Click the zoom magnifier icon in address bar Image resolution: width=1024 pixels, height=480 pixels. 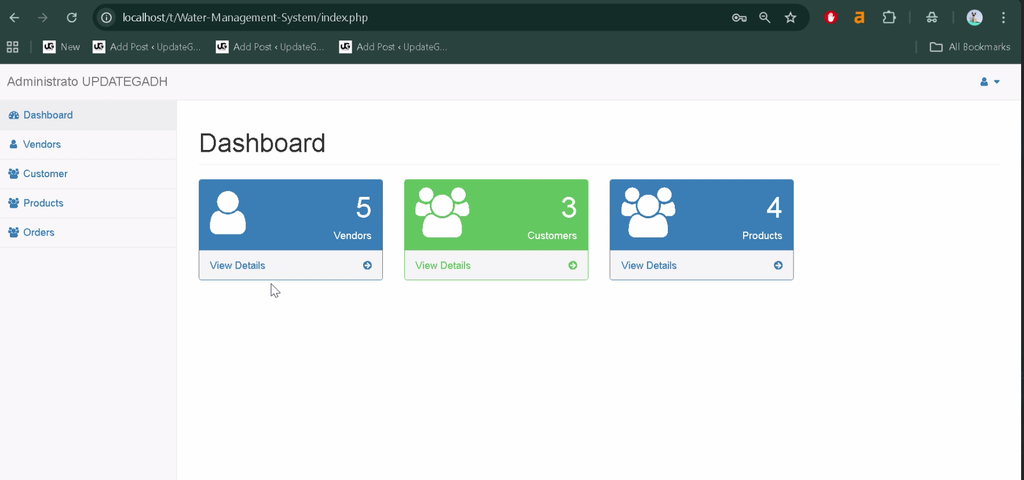click(765, 18)
